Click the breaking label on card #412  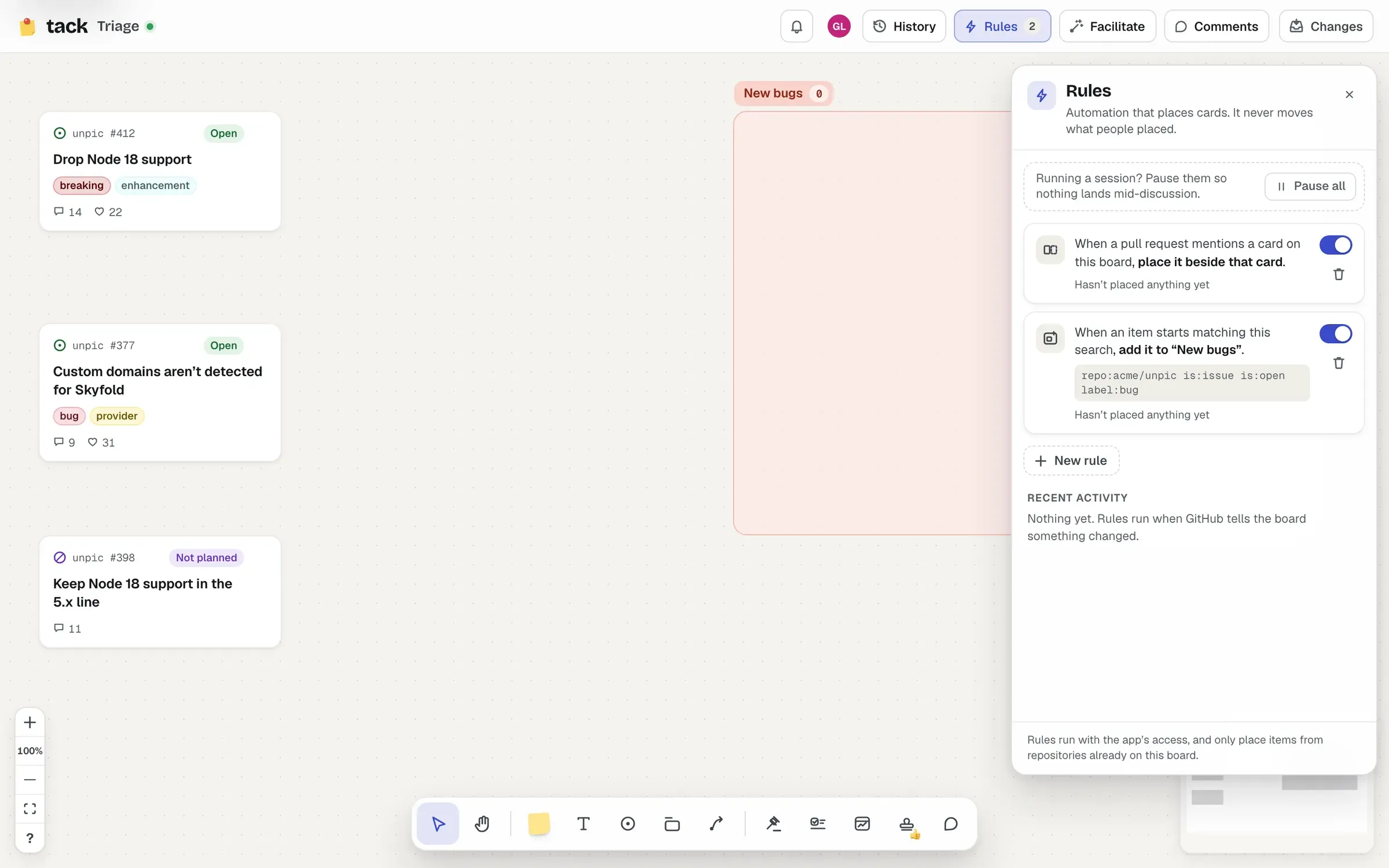click(x=82, y=185)
